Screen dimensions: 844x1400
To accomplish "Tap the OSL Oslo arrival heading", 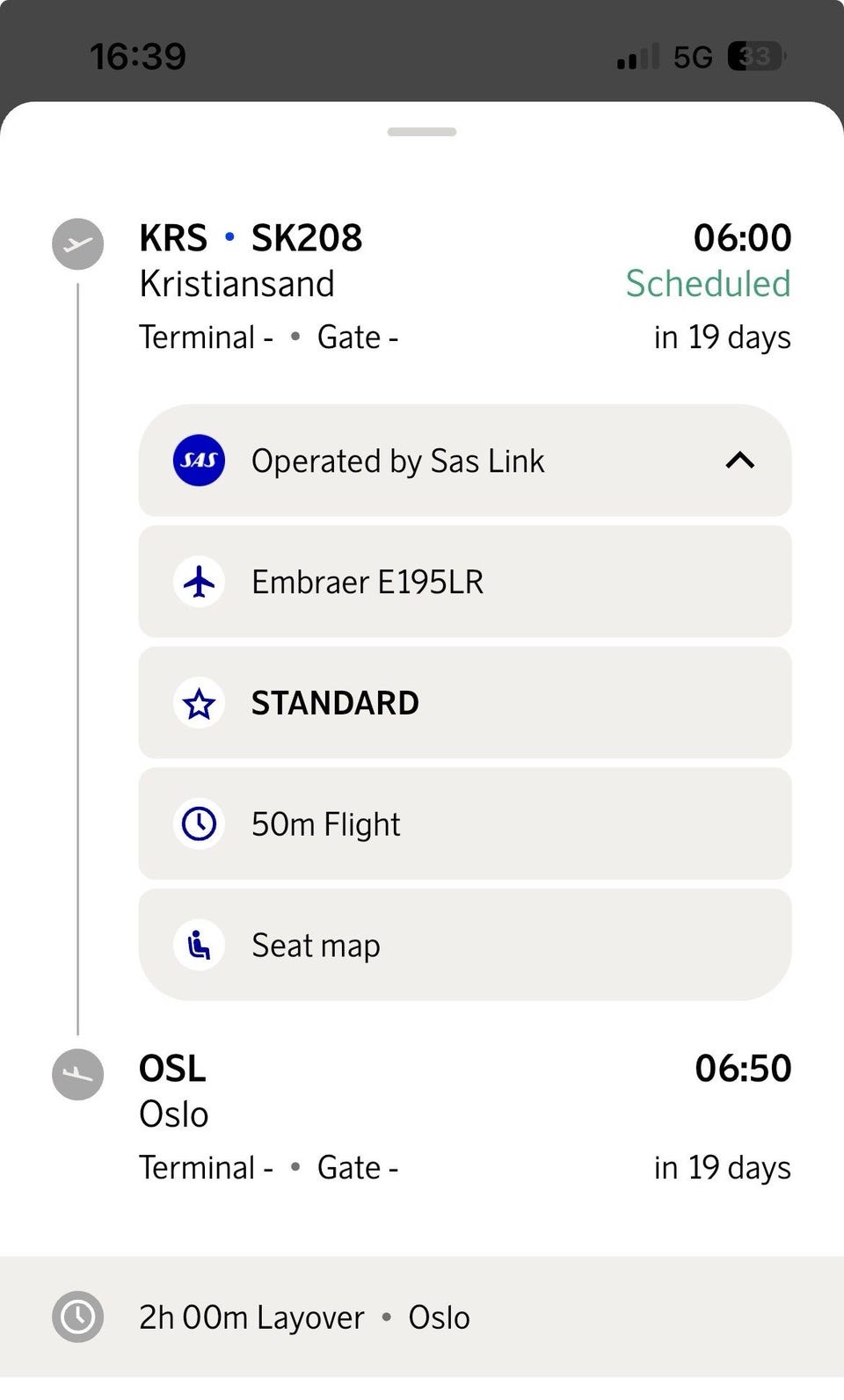I will click(x=174, y=1091).
